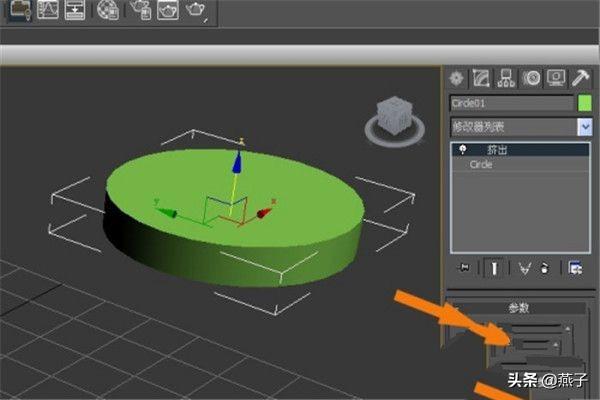The height and width of the screenshot is (400, 600).
Task: Open the Material Editor from the toolbar
Action: tap(107, 11)
